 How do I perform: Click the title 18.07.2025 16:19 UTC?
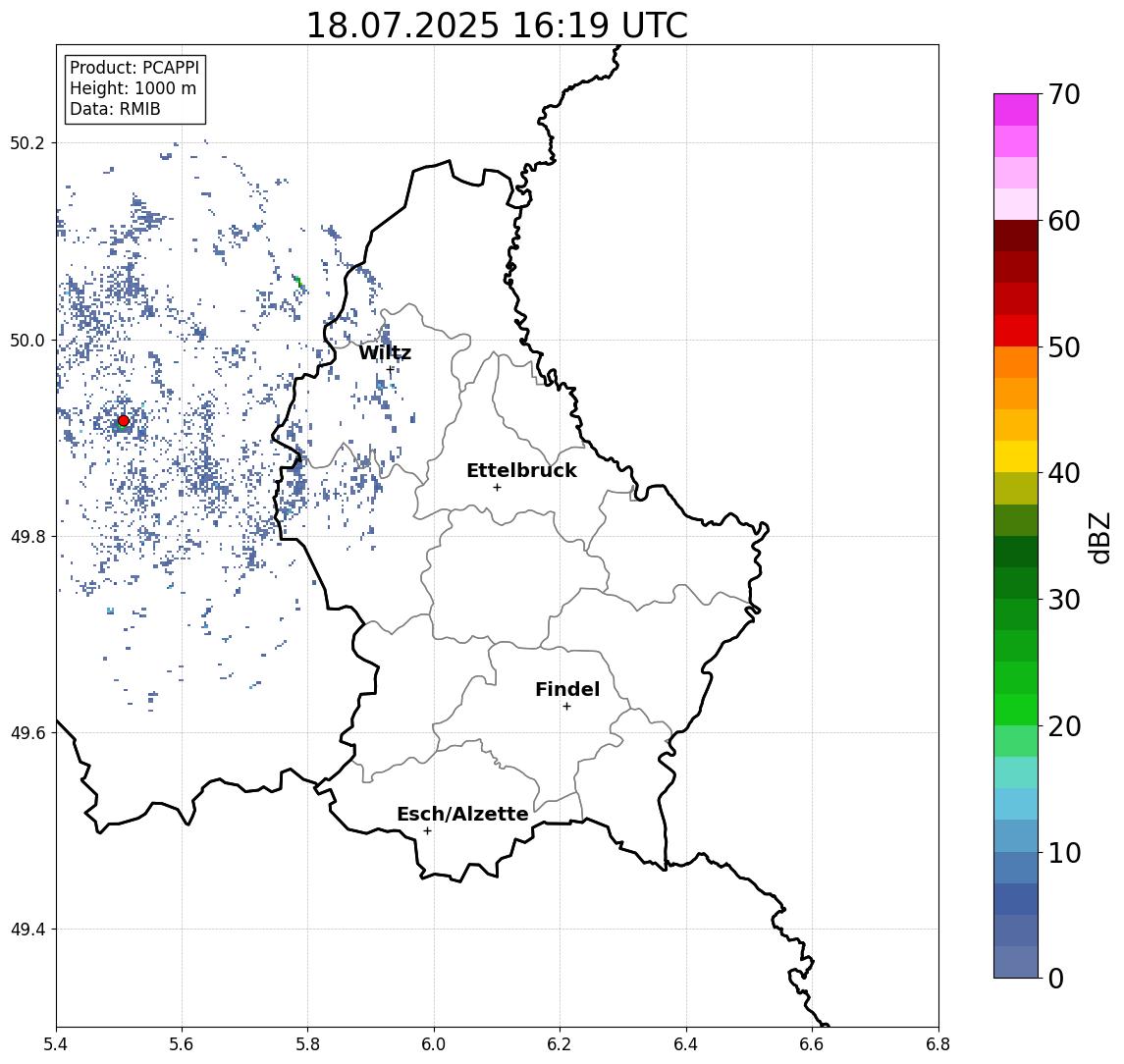pos(497,26)
